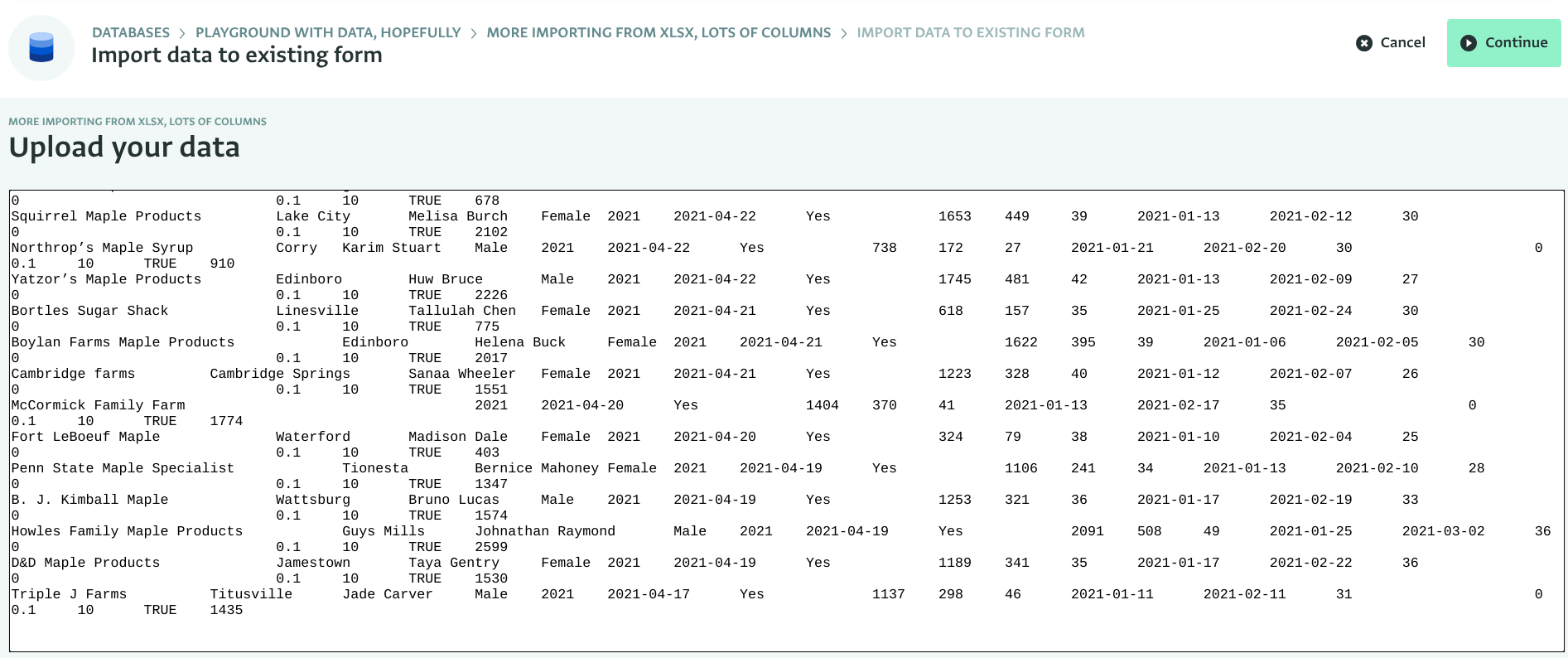Click 'Lake City' town text
Screen dimensions: 1568x658
click(x=313, y=216)
